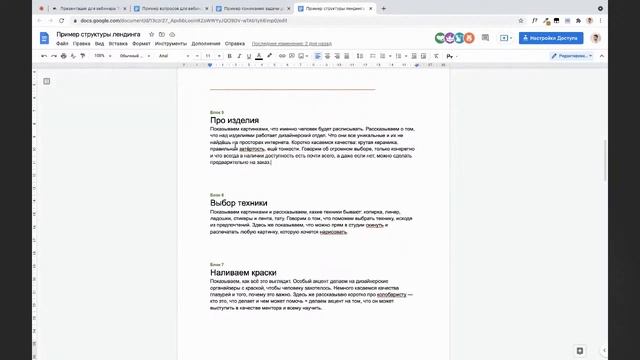Center align the text
This screenshot has width=640, height=360.
pyautogui.click(x=327, y=56)
